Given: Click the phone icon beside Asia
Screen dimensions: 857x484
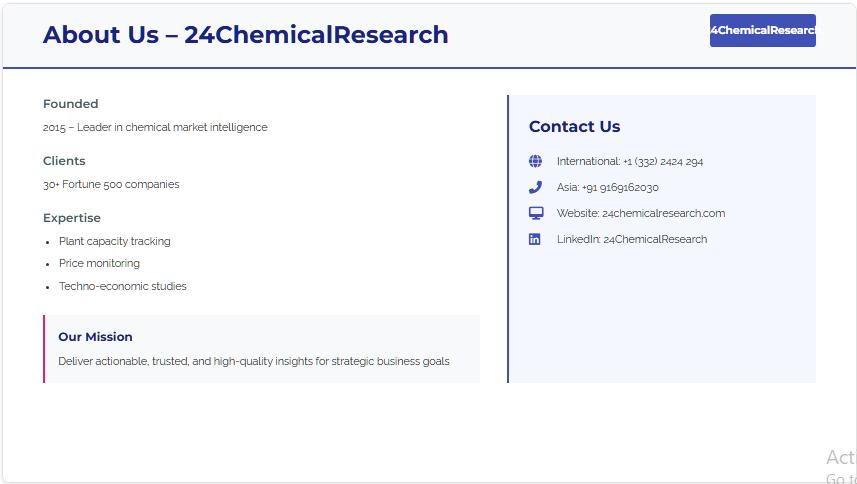Looking at the screenshot, I should 535,187.
